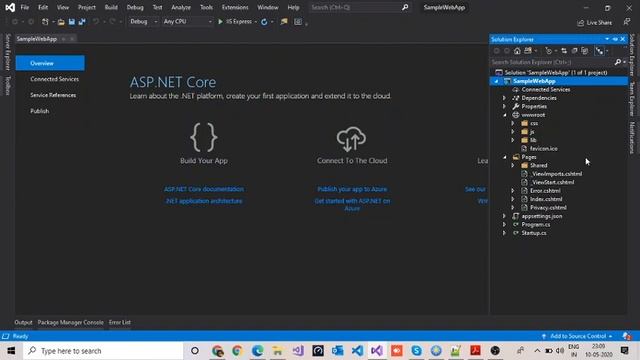This screenshot has width=640, height=360.
Task: Open the Solution Explorer window position dropdown
Action: tap(607, 39)
